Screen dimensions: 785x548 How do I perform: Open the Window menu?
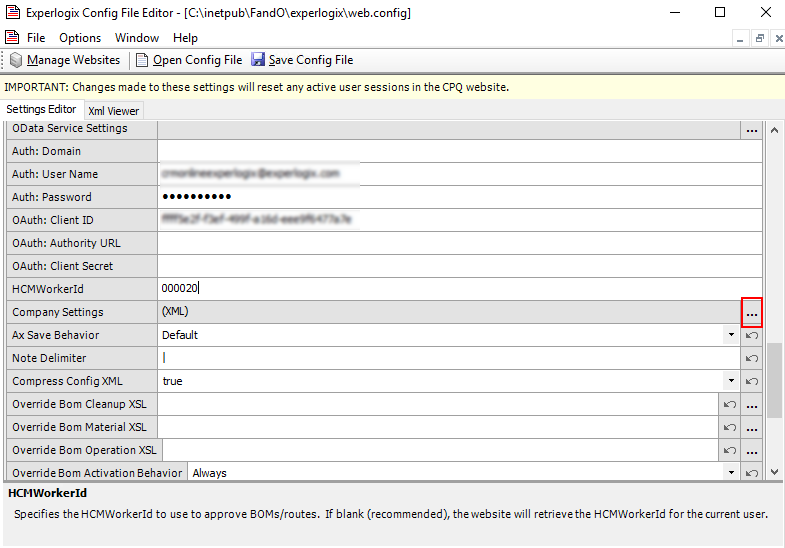coord(137,38)
